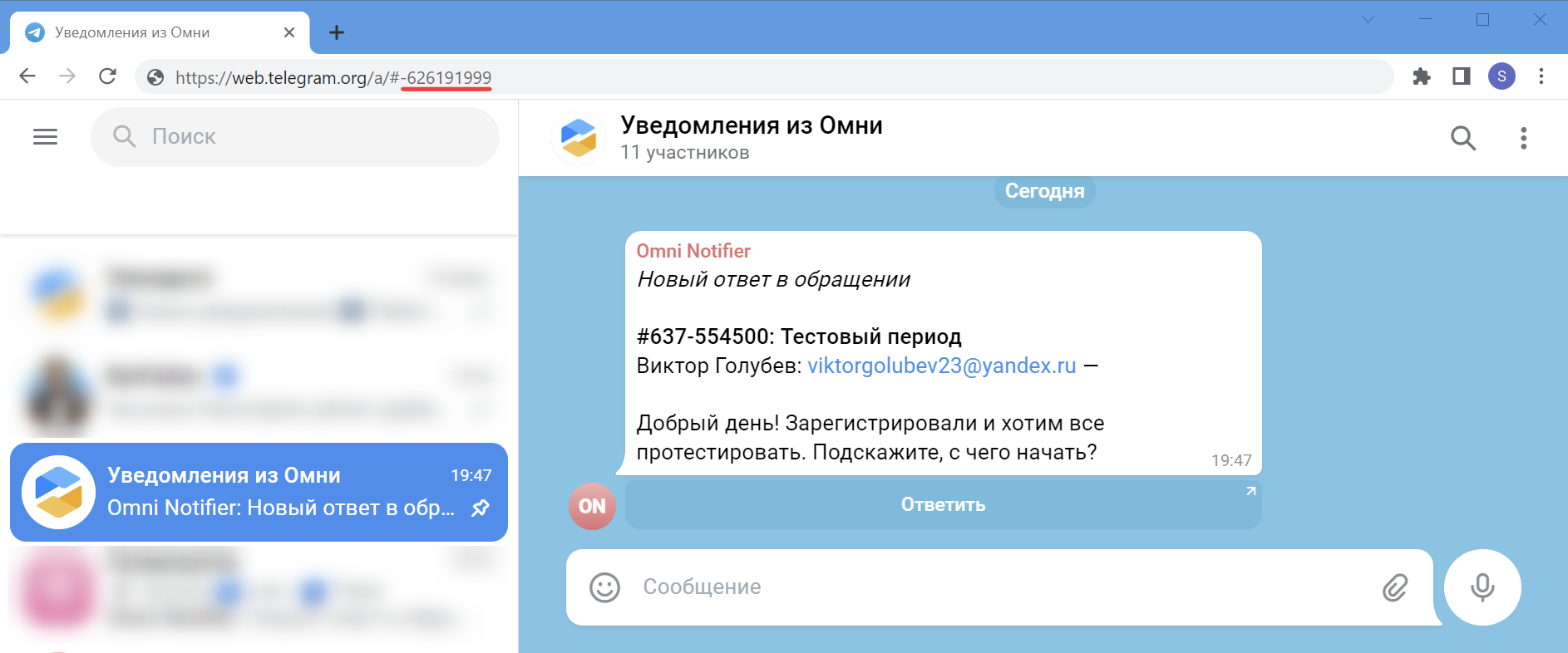The image size is (1568, 653).
Task: Click the Omni Notifier sender name
Action: [x=693, y=251]
